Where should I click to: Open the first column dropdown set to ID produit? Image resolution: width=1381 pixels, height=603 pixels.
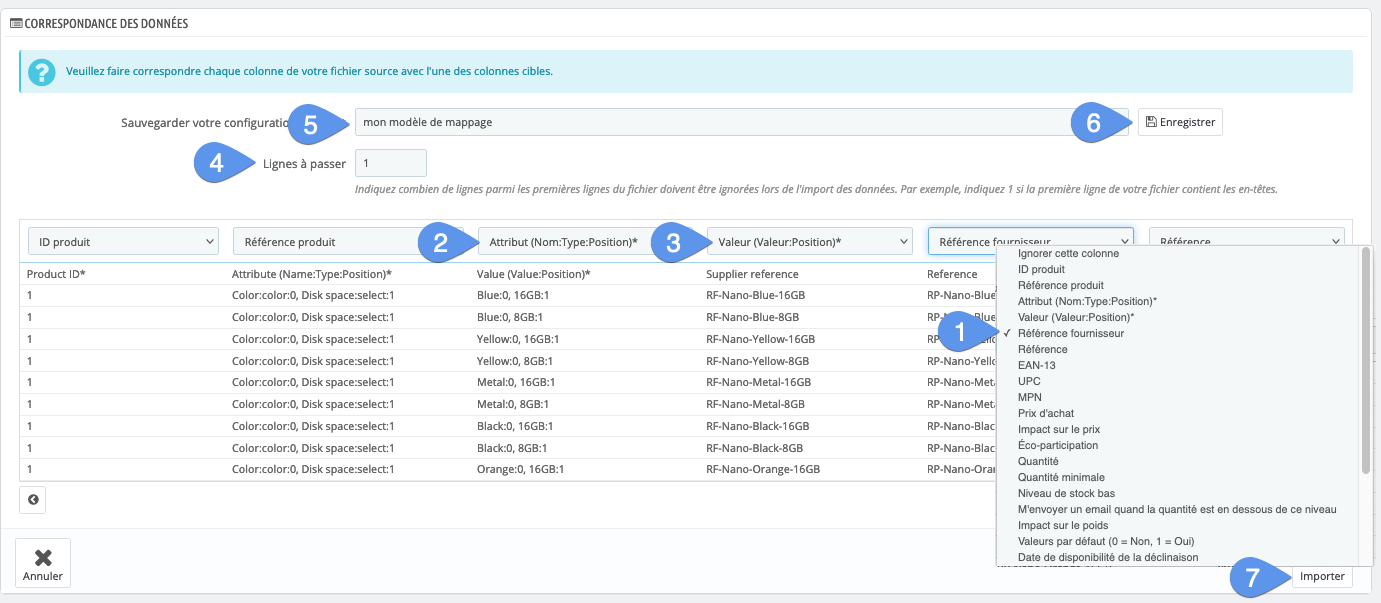click(x=123, y=241)
